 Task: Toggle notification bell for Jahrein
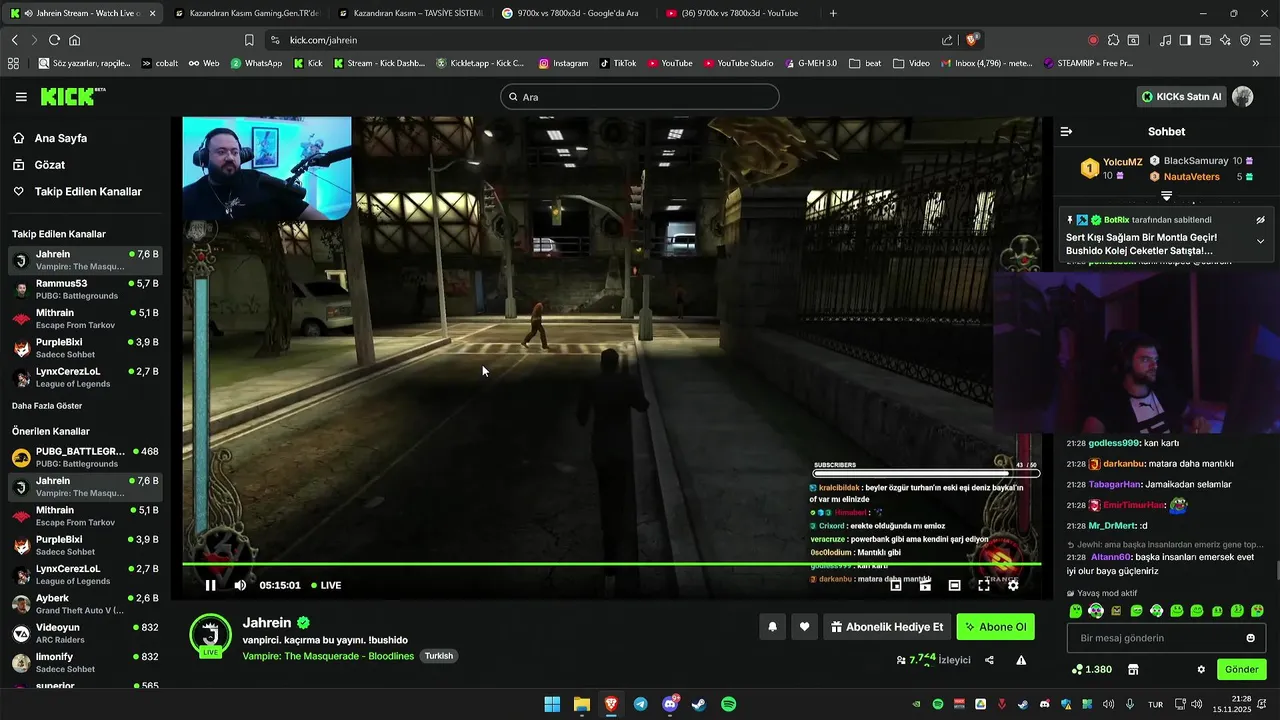[x=772, y=627]
